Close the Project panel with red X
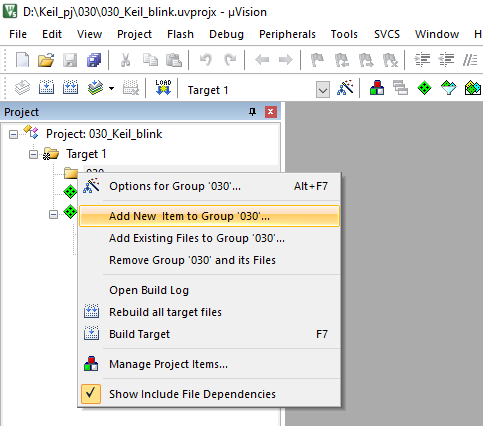The width and height of the screenshot is (483, 426). 271,112
